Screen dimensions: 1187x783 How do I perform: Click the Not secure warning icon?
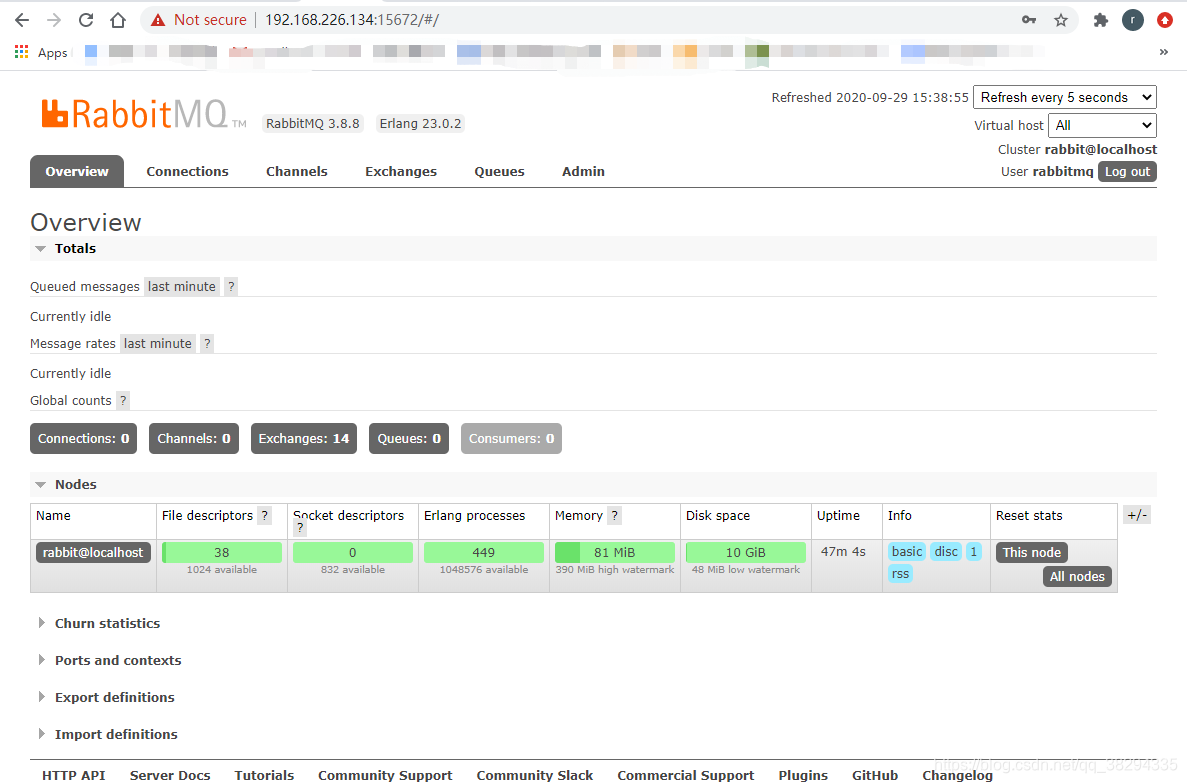(x=157, y=20)
